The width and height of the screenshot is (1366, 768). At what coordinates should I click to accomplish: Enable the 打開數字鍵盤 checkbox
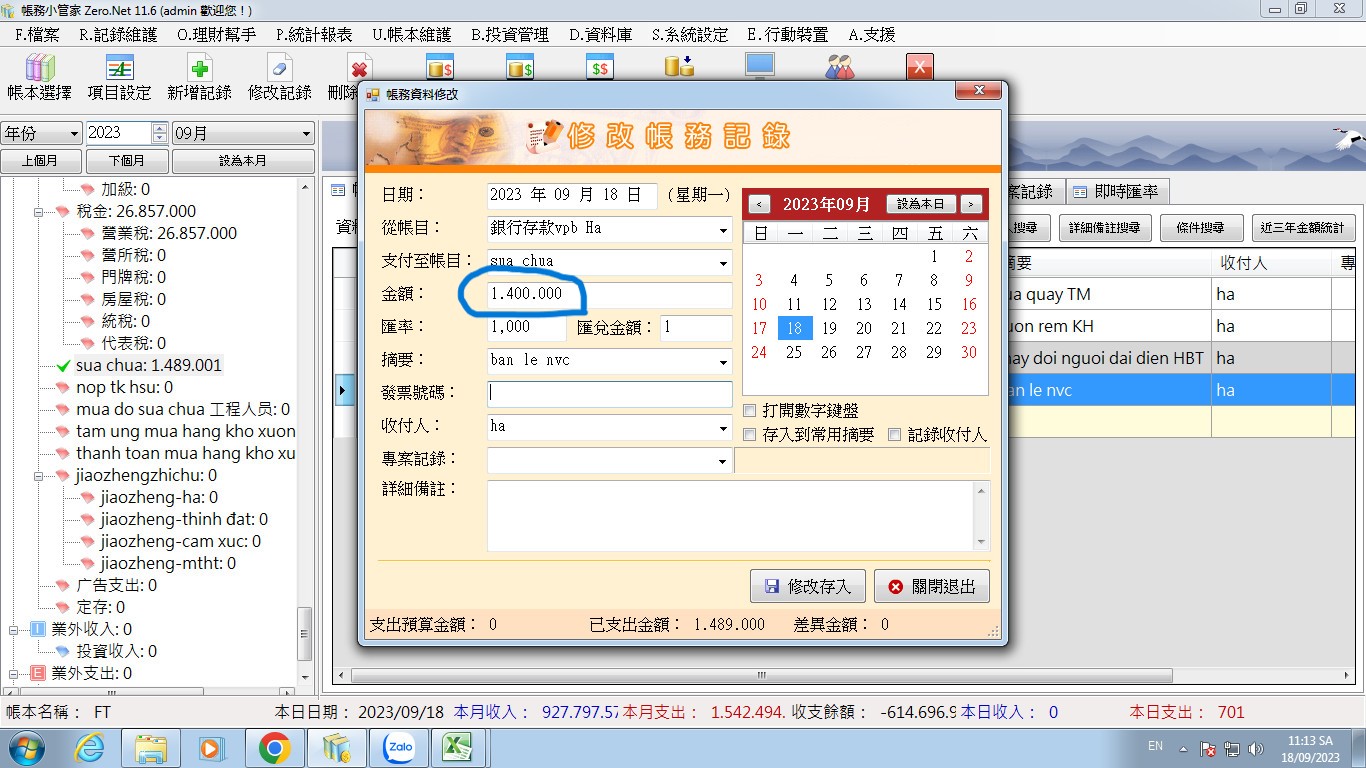point(750,411)
